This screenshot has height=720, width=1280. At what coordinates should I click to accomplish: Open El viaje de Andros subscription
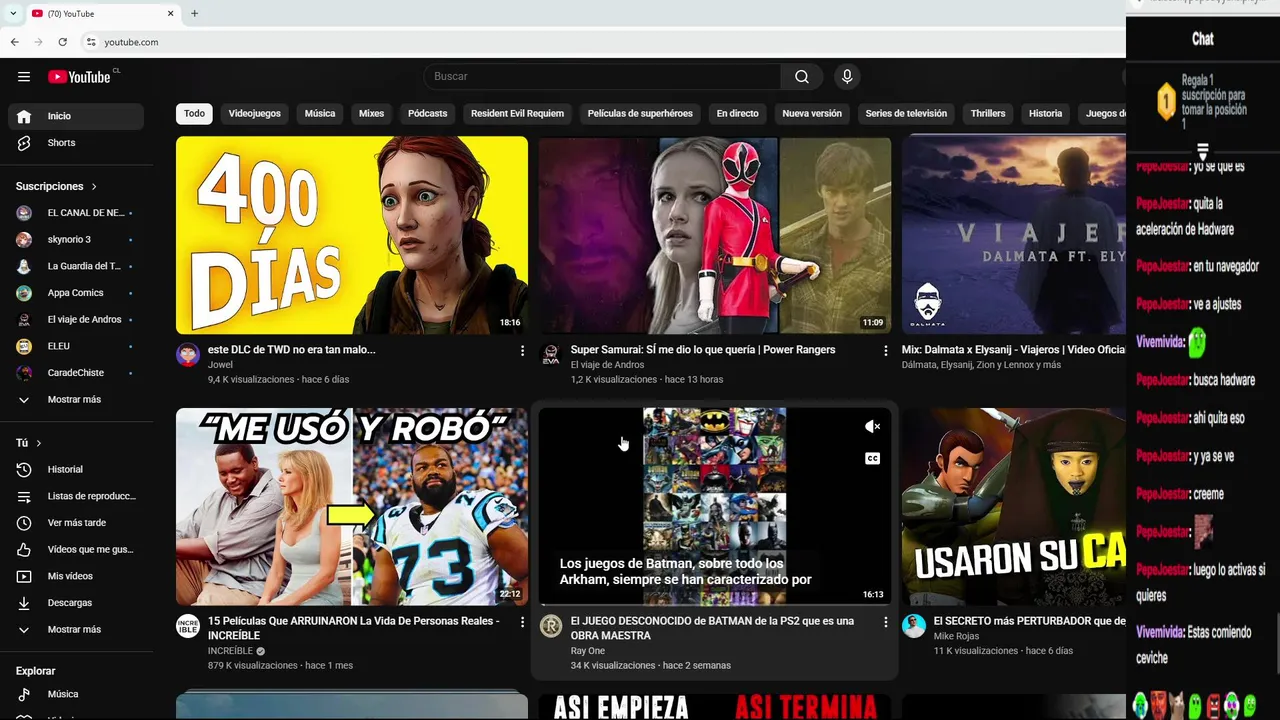[x=76, y=320]
